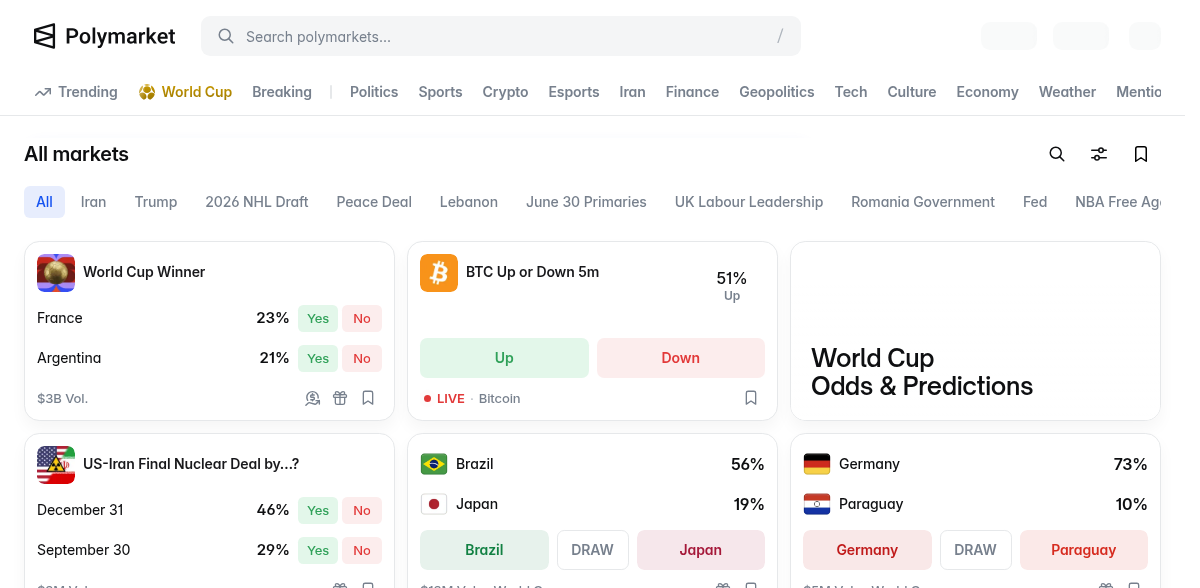Open the Crypto category

(x=505, y=92)
